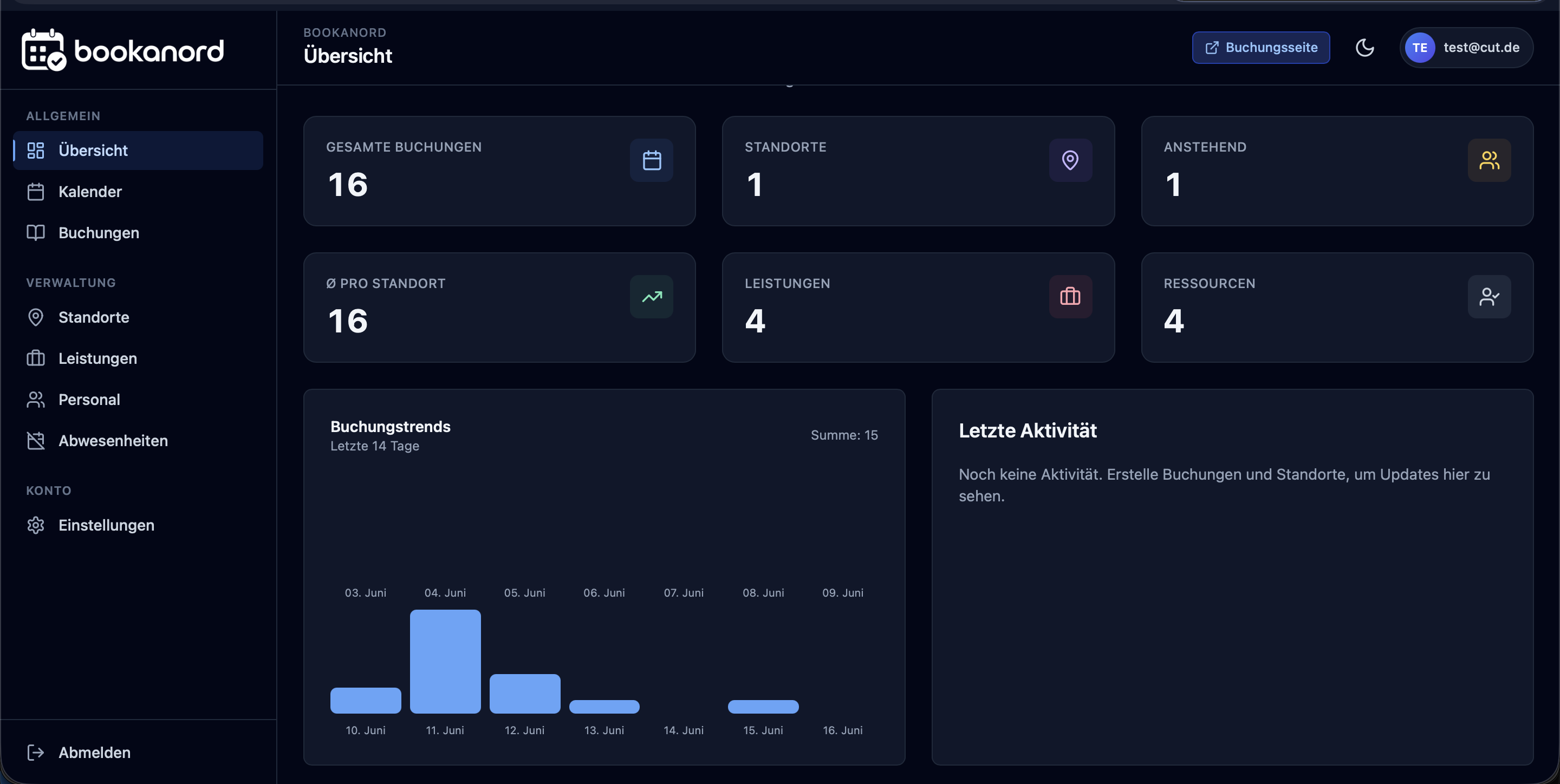Click the Letzte Aktivität heading
The width and height of the screenshot is (1560, 784).
(1027, 431)
